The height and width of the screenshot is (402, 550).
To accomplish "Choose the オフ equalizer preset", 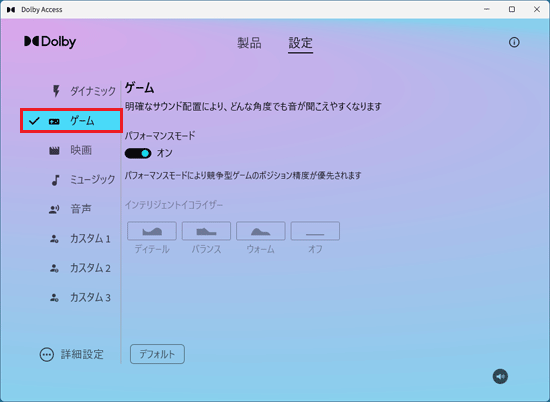I will (315, 231).
